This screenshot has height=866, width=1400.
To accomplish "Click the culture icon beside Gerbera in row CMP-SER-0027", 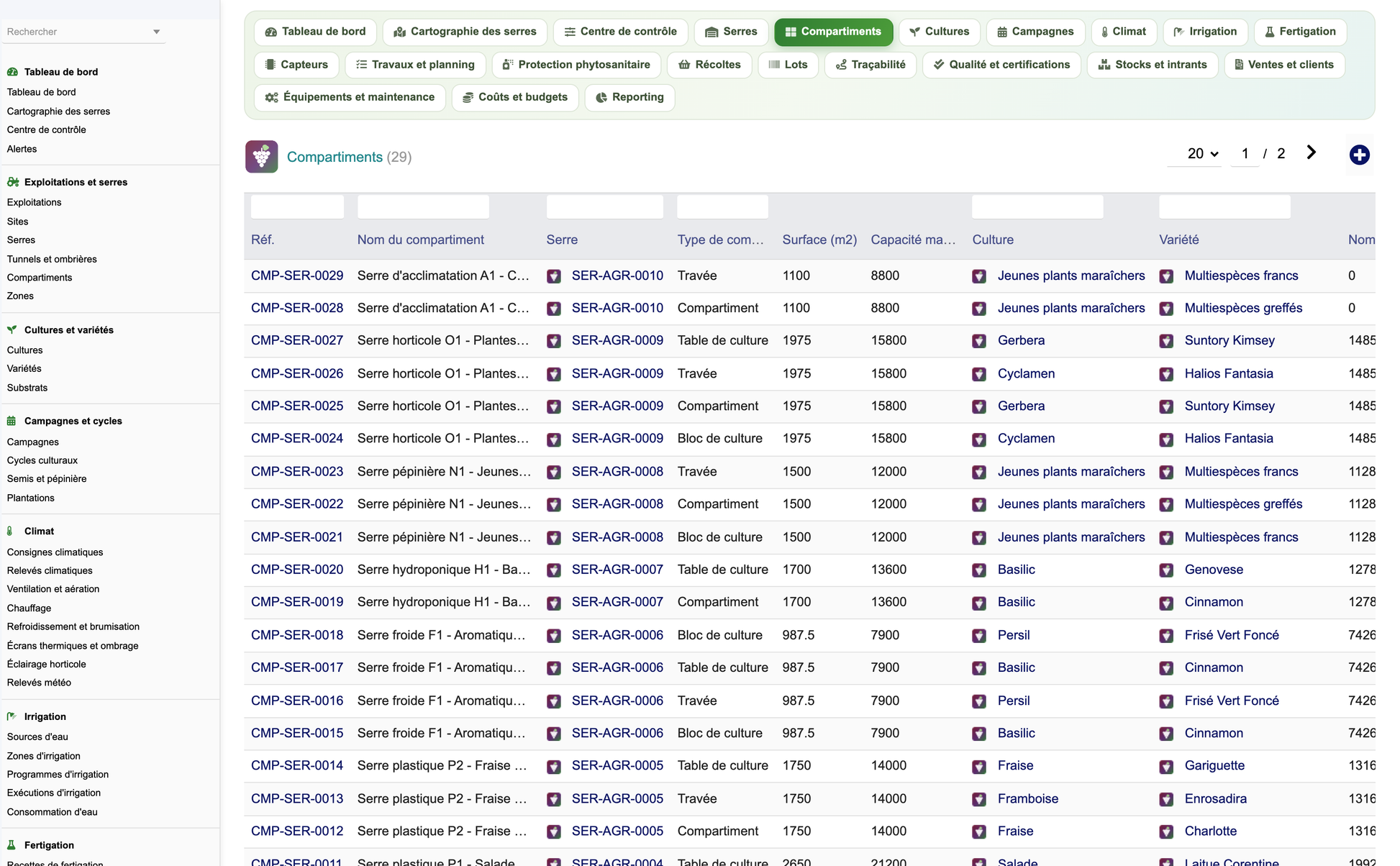I will [x=979, y=341].
